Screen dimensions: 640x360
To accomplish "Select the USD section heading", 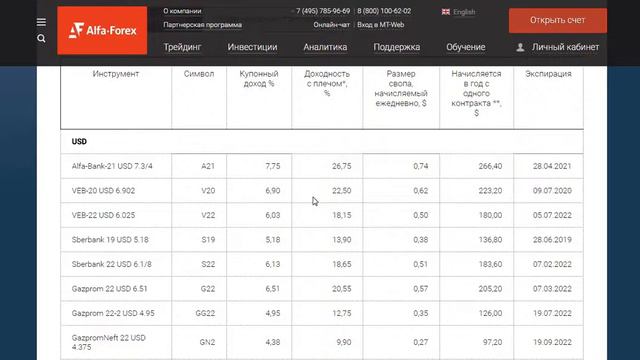I will 79,142.
